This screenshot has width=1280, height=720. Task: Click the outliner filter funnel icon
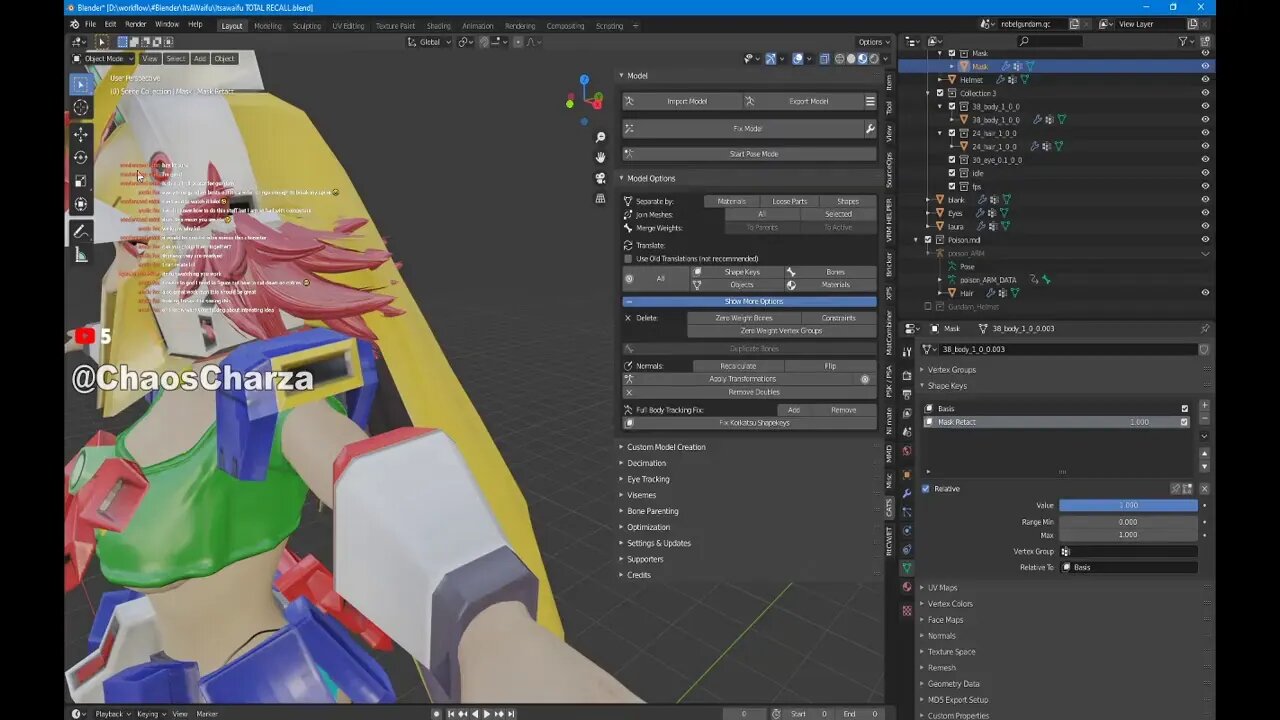tap(1183, 41)
